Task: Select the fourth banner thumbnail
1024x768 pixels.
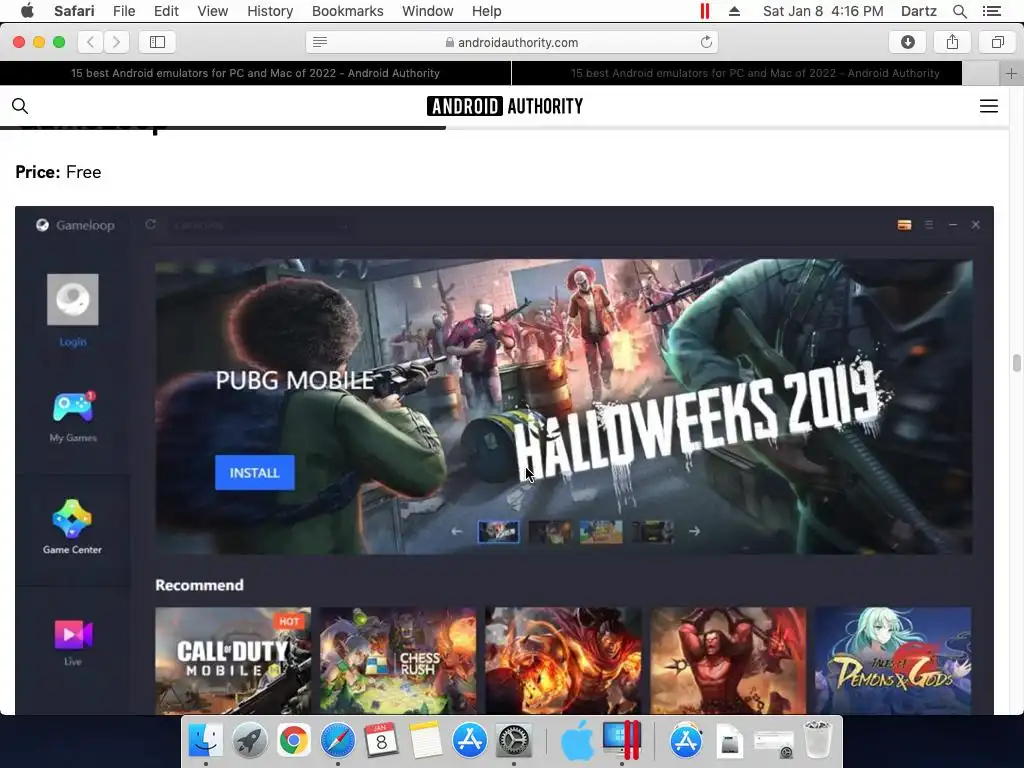Action: tap(653, 532)
